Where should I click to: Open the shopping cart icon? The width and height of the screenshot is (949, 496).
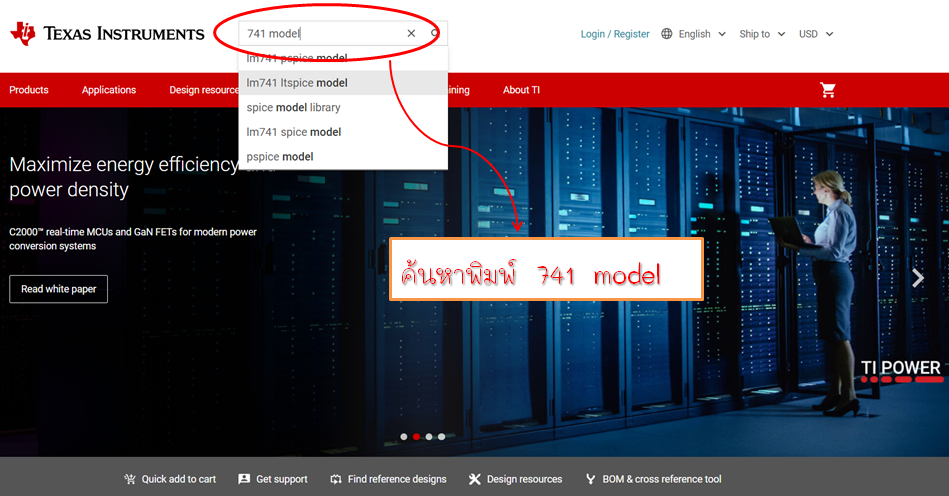[827, 90]
